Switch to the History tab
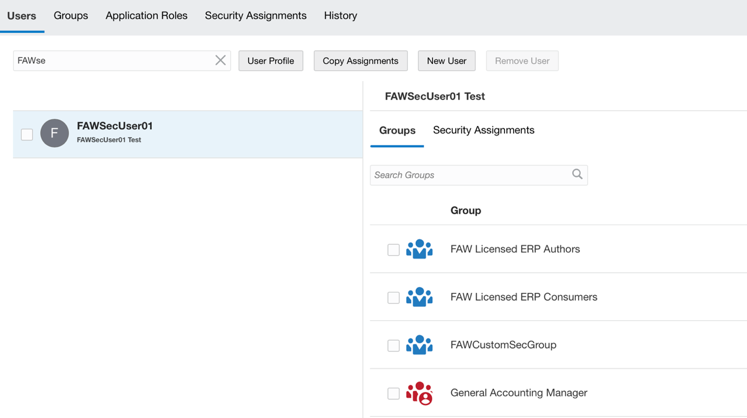This screenshot has height=418, width=747. pyautogui.click(x=340, y=16)
